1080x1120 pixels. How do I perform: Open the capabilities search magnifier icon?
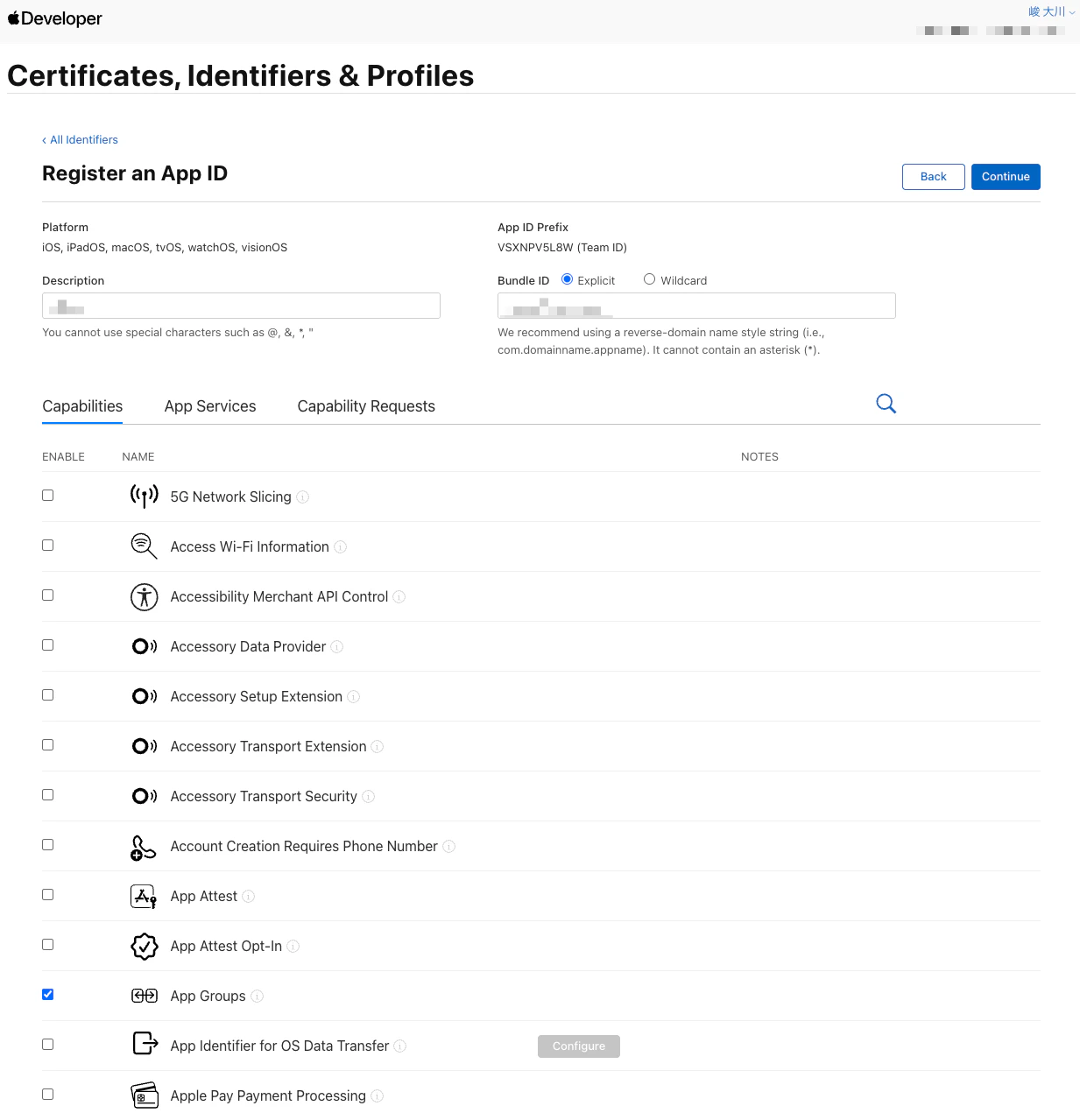pos(886,404)
